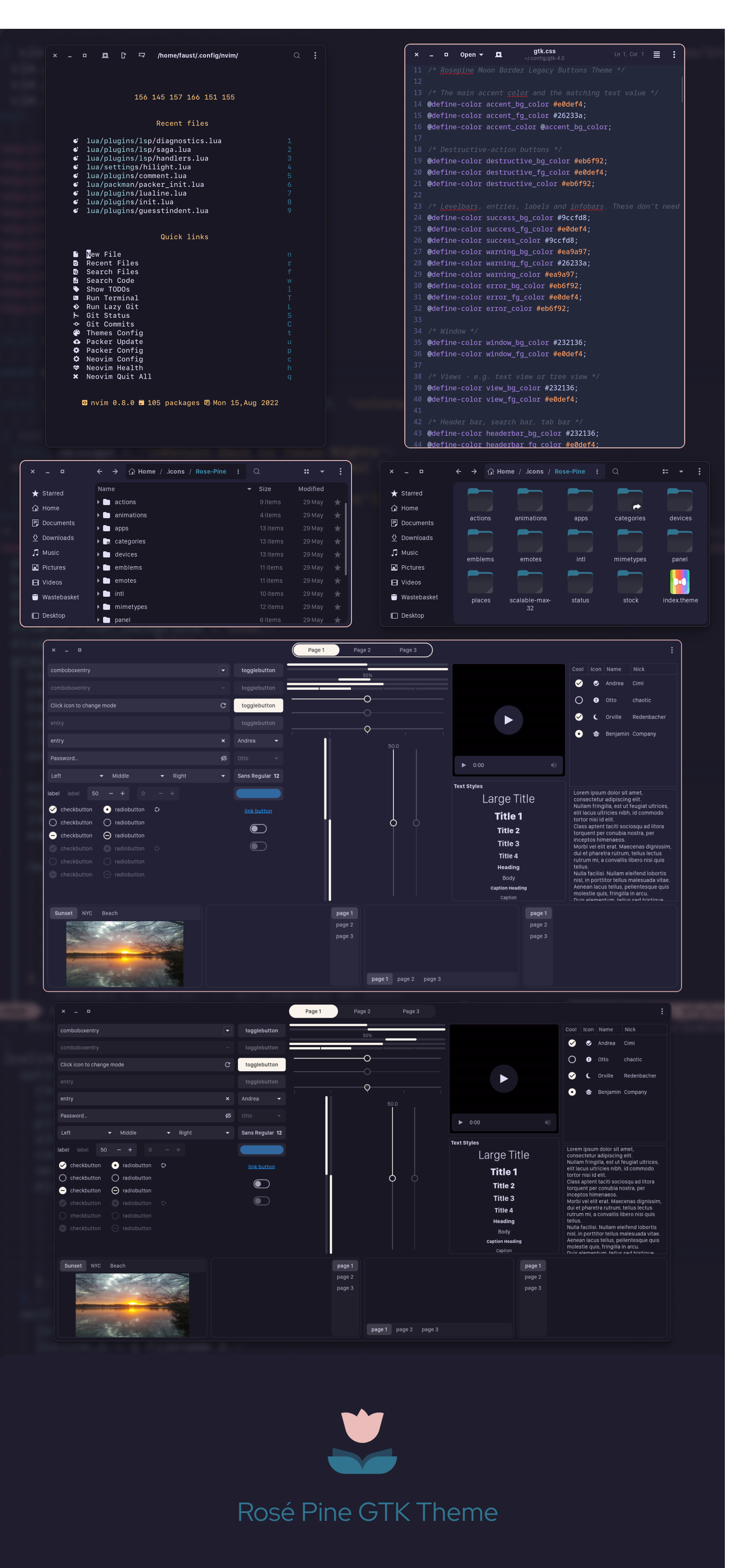755x1568 pixels.
Task: Select Otto's Cool radio in lower widget window
Action: (572, 1059)
